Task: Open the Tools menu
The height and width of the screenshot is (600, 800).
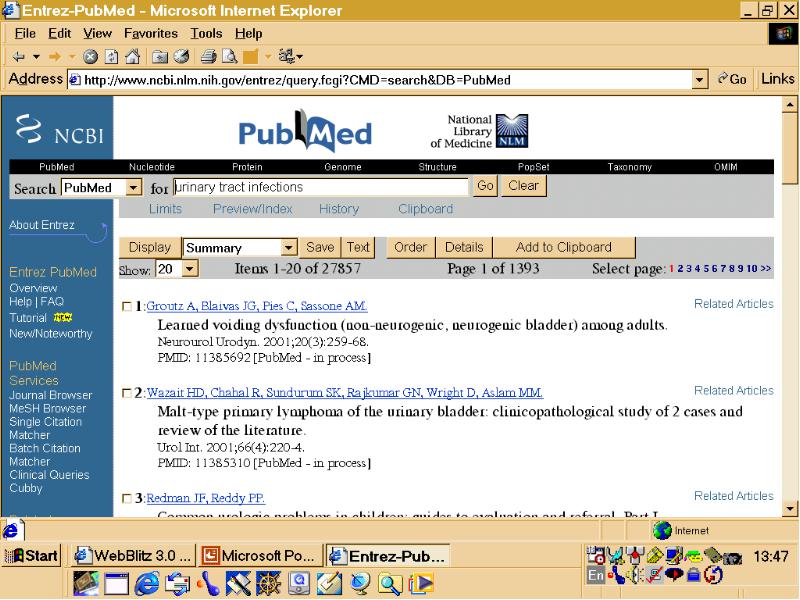Action: 207,34
